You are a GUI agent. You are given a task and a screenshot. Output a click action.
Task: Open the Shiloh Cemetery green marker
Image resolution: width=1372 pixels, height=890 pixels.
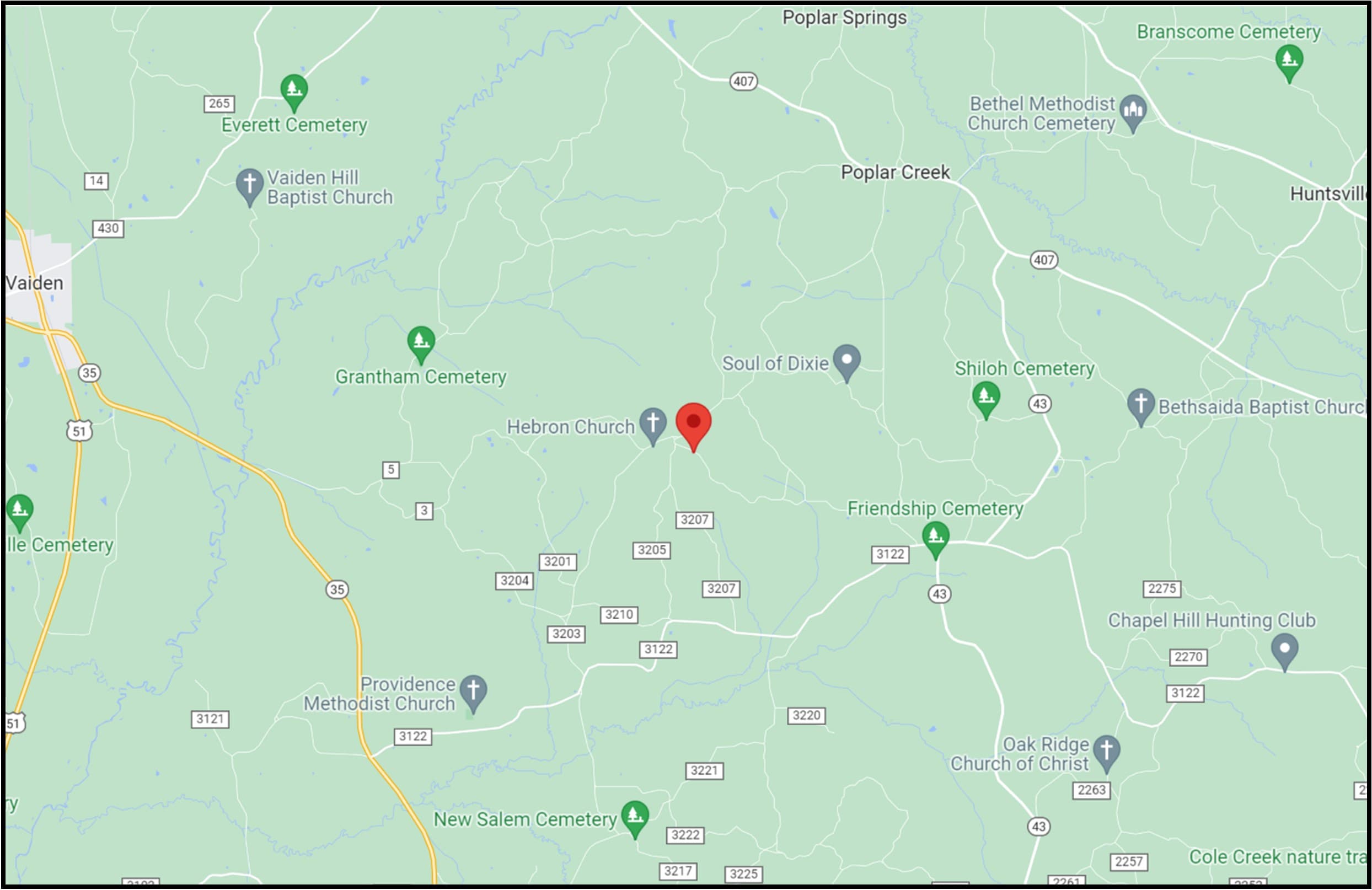(x=986, y=399)
